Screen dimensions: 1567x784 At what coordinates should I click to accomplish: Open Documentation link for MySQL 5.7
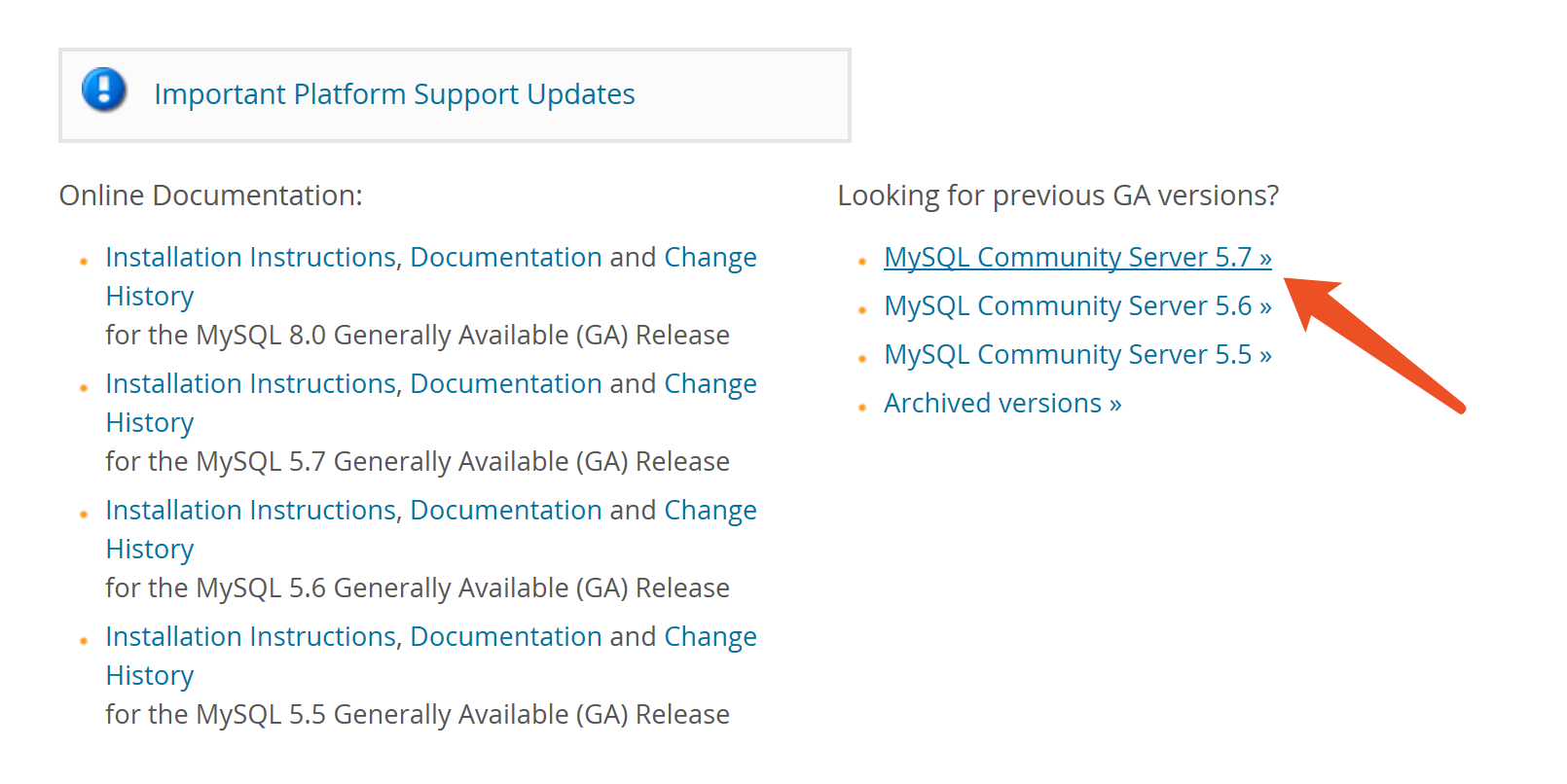(x=505, y=384)
